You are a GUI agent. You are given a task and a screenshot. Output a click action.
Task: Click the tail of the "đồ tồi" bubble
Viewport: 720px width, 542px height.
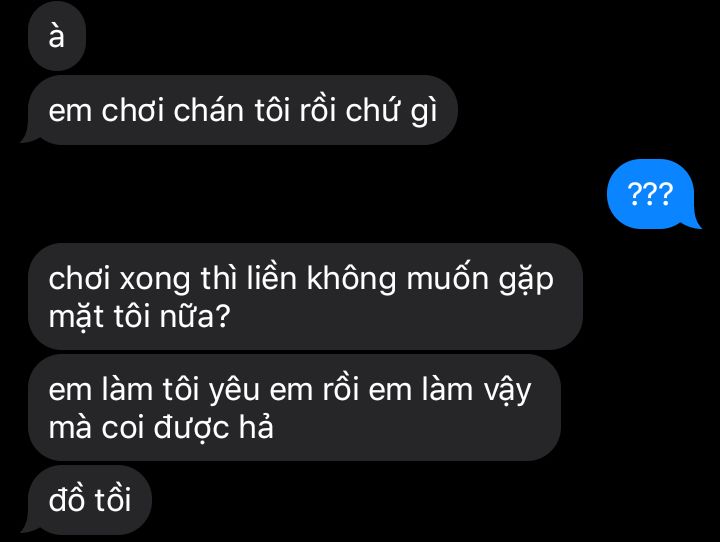coord(28,528)
